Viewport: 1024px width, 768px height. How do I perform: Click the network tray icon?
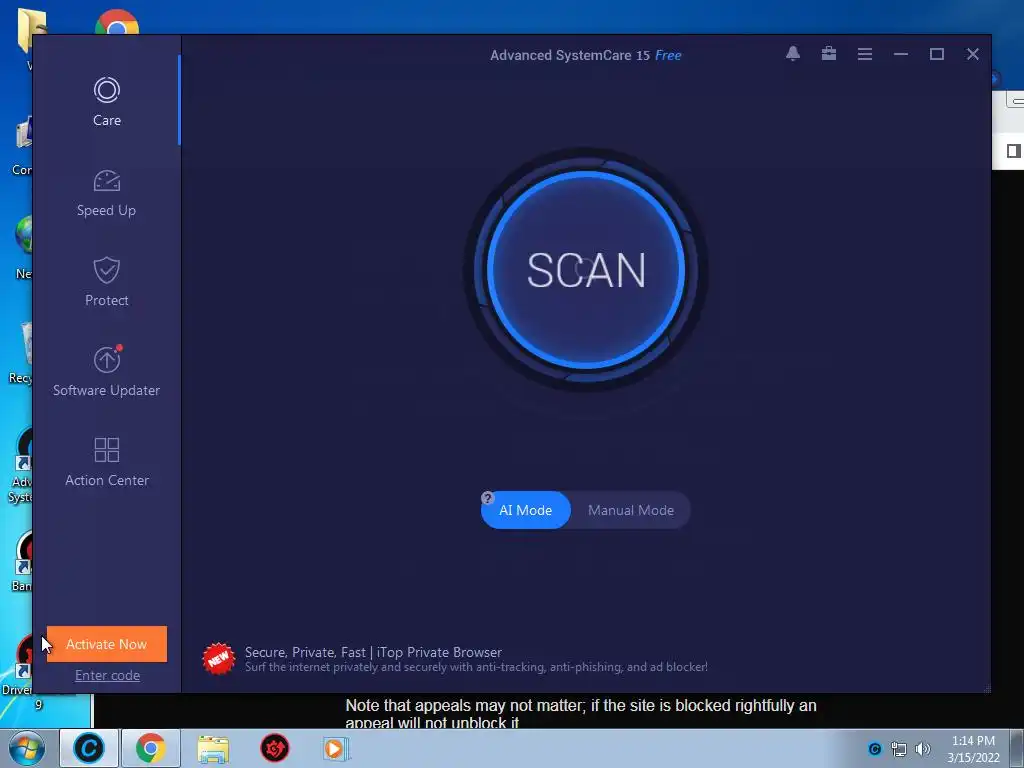coord(899,749)
